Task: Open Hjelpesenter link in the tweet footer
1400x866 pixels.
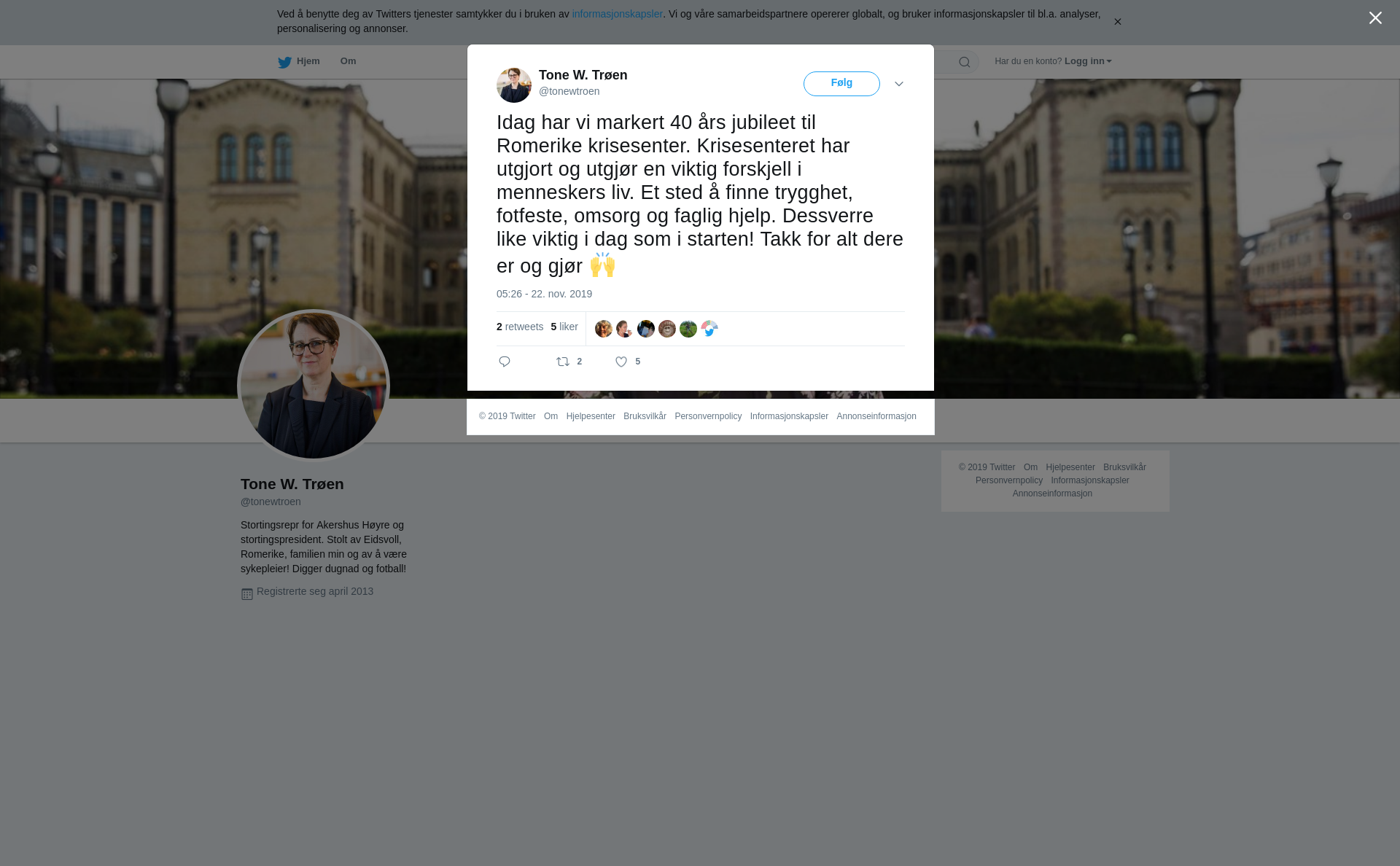Action: [591, 416]
